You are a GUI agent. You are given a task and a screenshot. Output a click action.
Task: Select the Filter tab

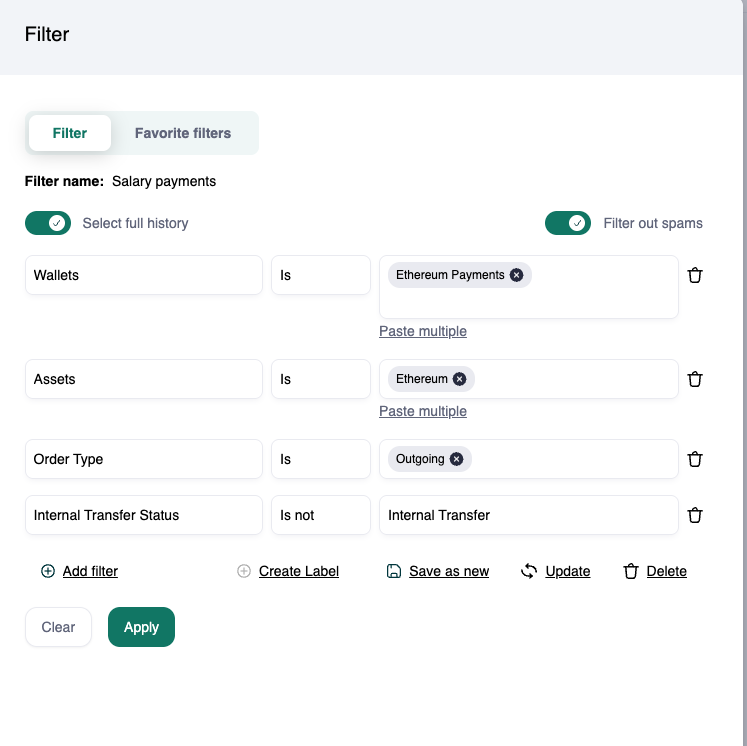70,133
